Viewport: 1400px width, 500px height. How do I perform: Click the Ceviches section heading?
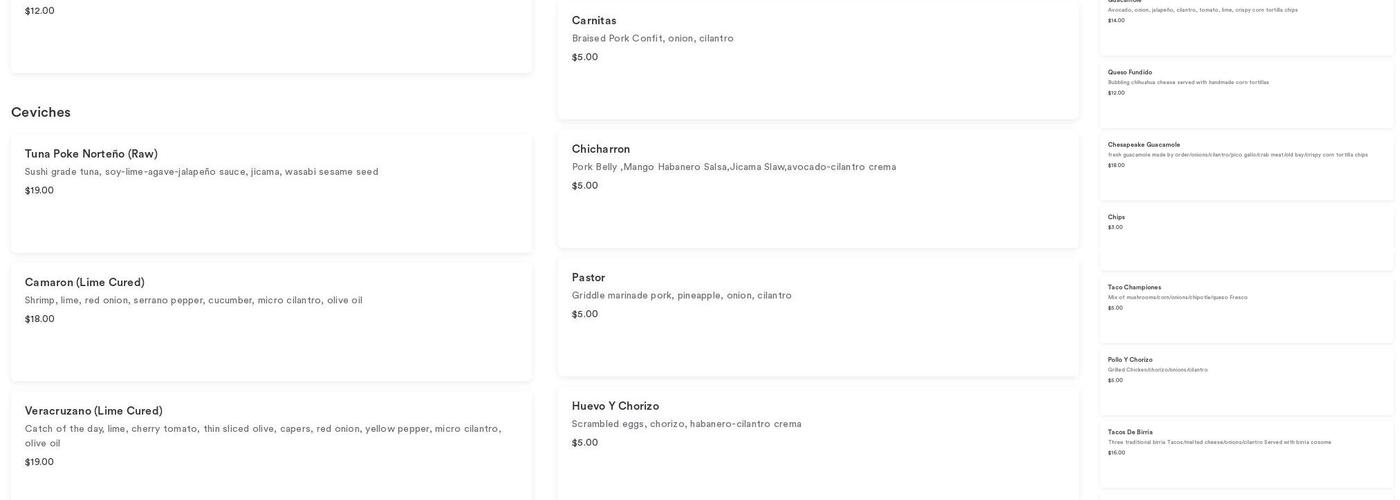click(x=41, y=112)
